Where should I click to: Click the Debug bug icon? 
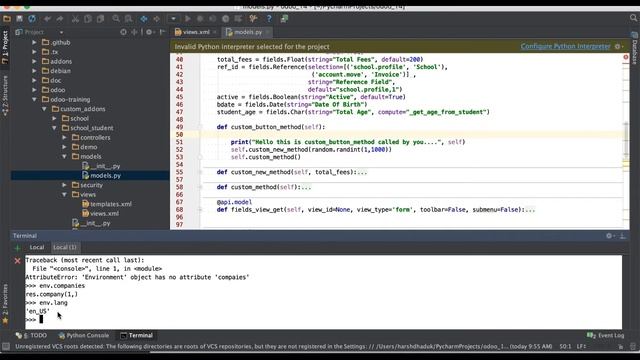(200, 19)
